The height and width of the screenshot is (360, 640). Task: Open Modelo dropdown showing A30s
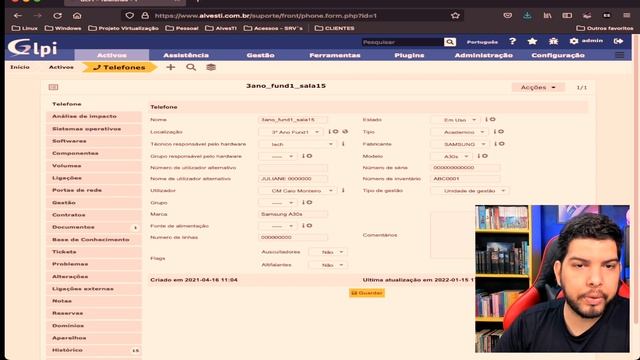coord(451,156)
